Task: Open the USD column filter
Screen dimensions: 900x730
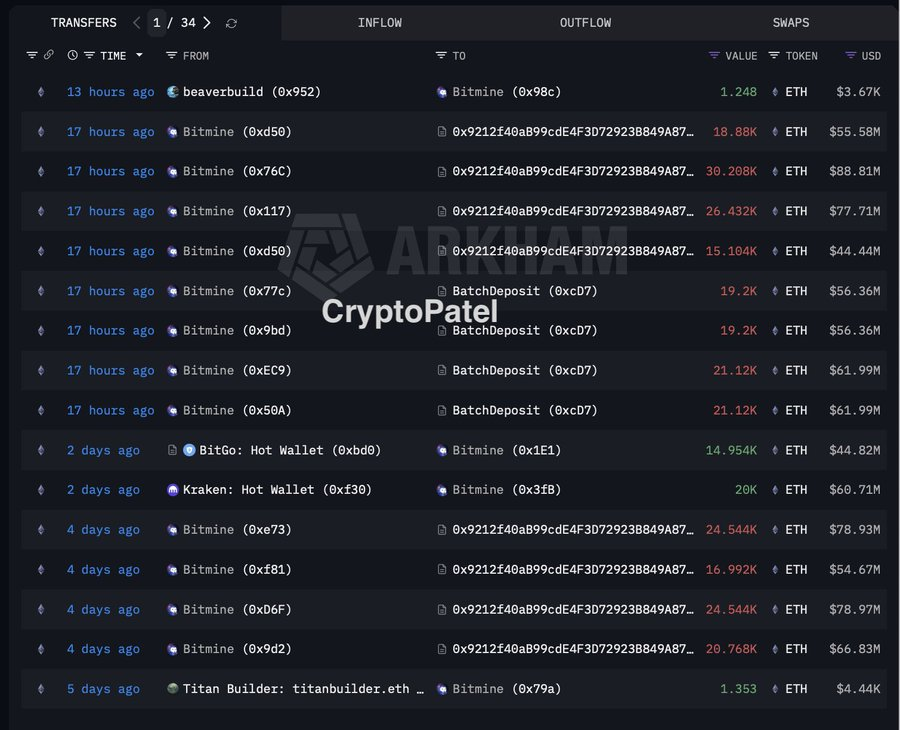Action: click(850, 55)
